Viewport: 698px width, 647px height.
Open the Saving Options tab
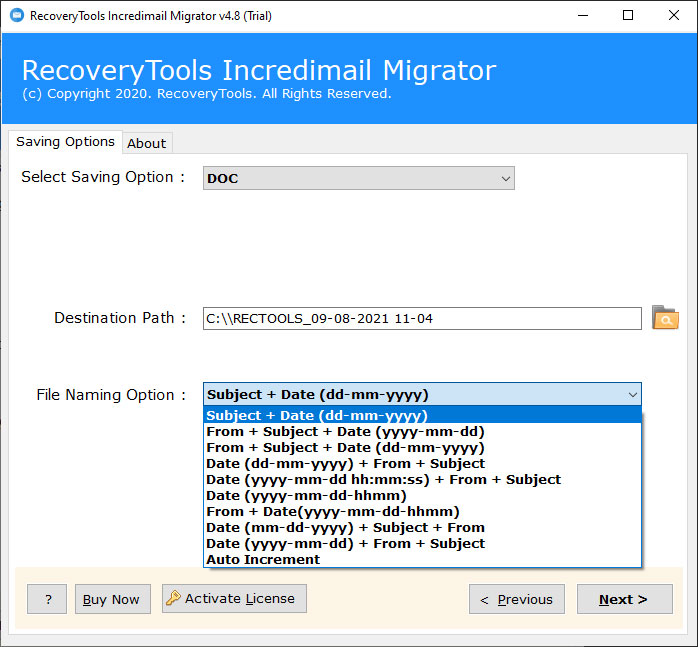click(x=65, y=142)
